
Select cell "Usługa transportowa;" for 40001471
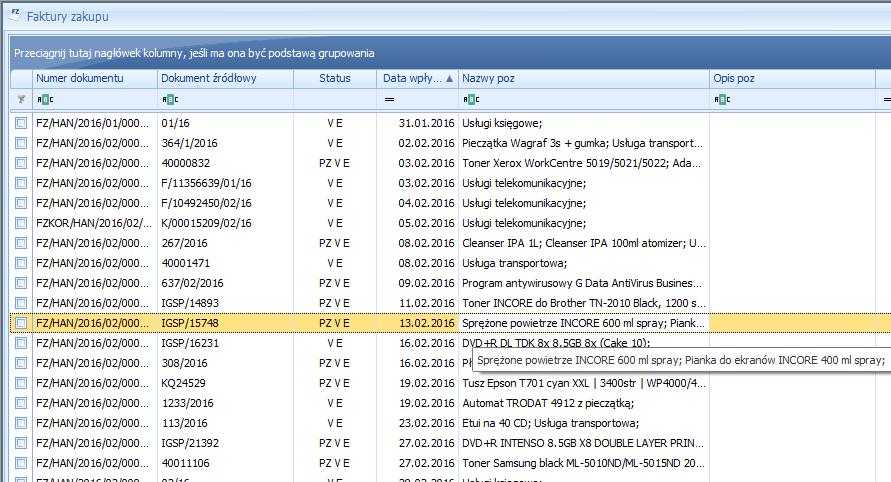[584, 263]
